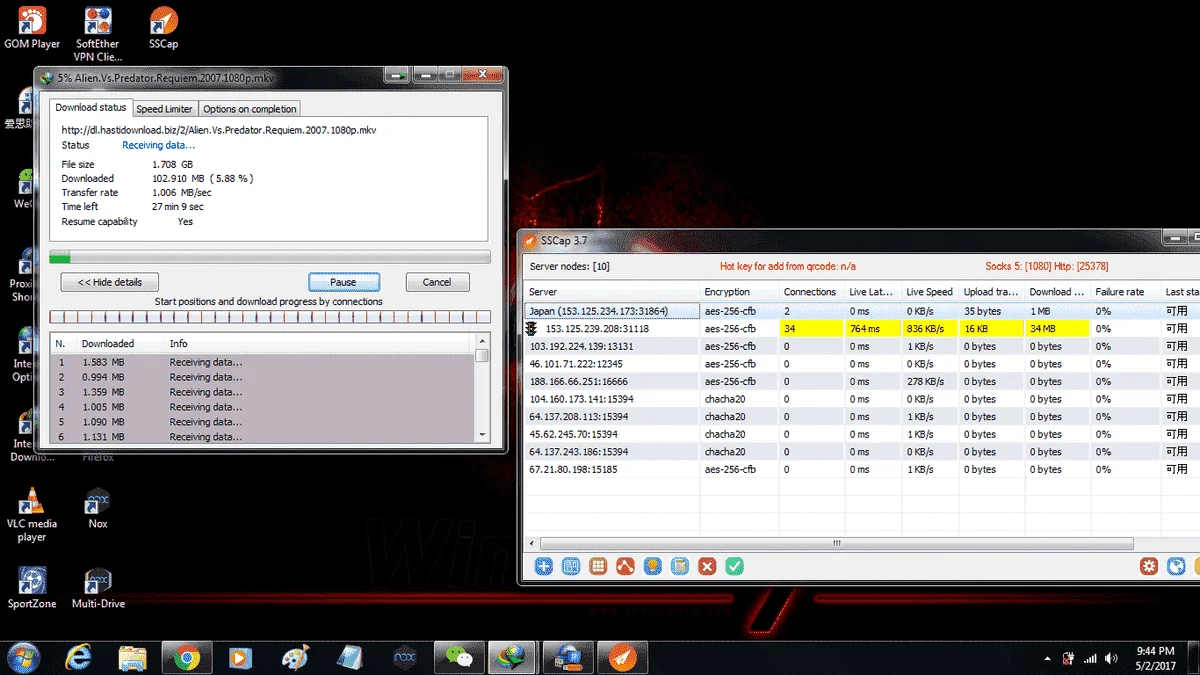Open Nox desktop shortcut
The image size is (1200, 675).
97,509
